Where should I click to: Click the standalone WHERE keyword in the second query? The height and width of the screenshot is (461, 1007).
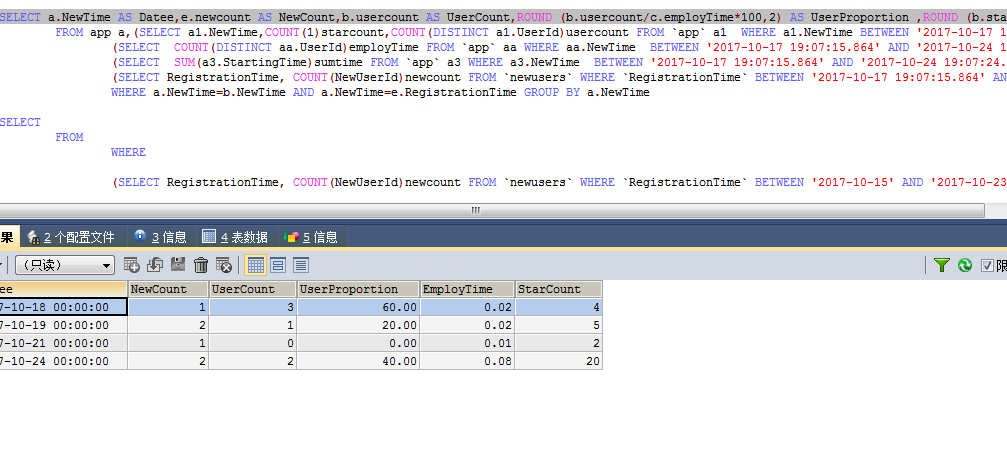point(128,152)
